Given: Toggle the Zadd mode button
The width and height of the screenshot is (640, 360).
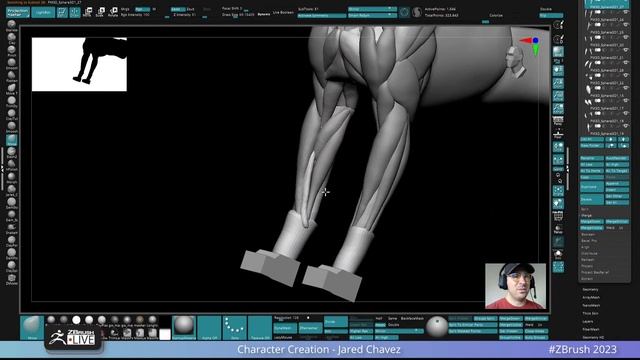Looking at the screenshot, I should [177, 9].
